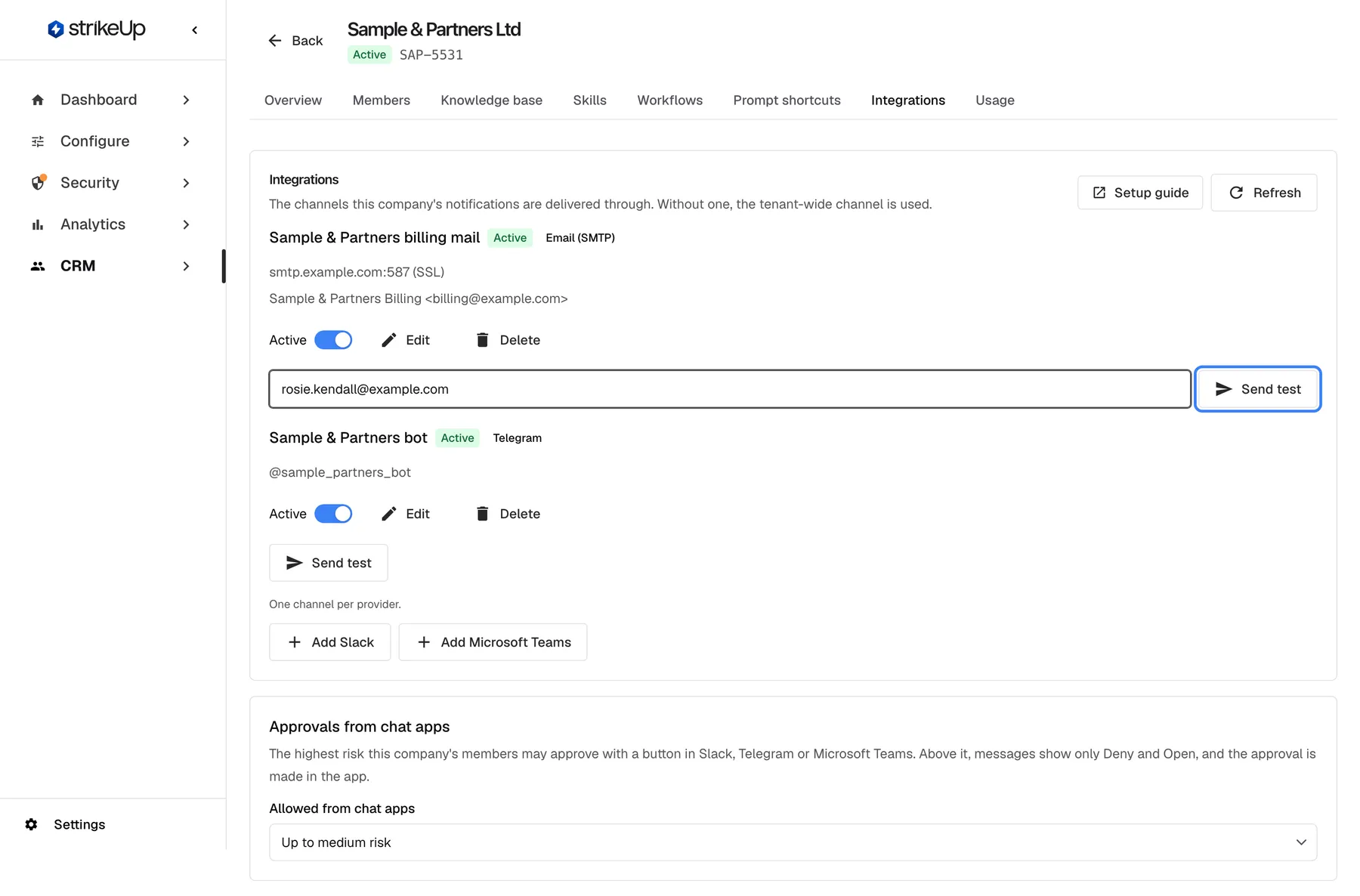1360x896 pixels.
Task: Expand the Dashboard menu chevron
Action: click(186, 100)
